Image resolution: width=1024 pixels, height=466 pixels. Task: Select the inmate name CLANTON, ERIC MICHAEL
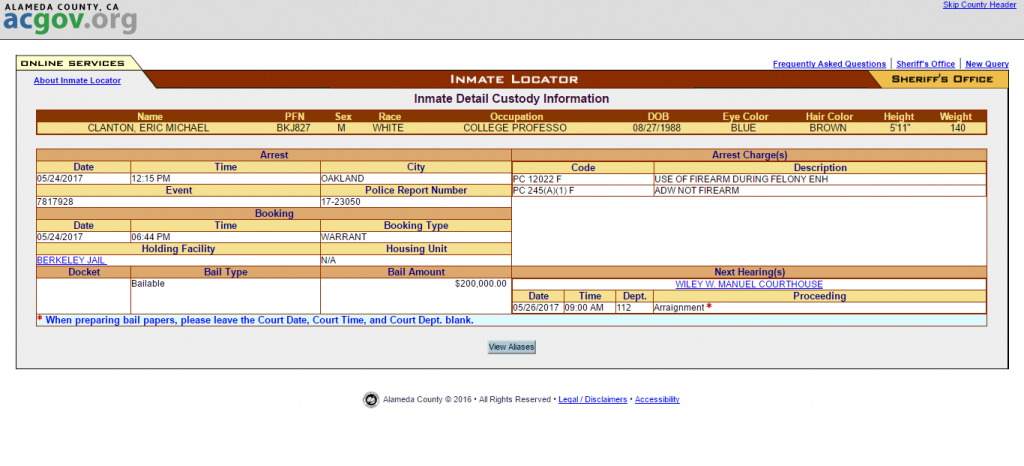click(x=149, y=128)
